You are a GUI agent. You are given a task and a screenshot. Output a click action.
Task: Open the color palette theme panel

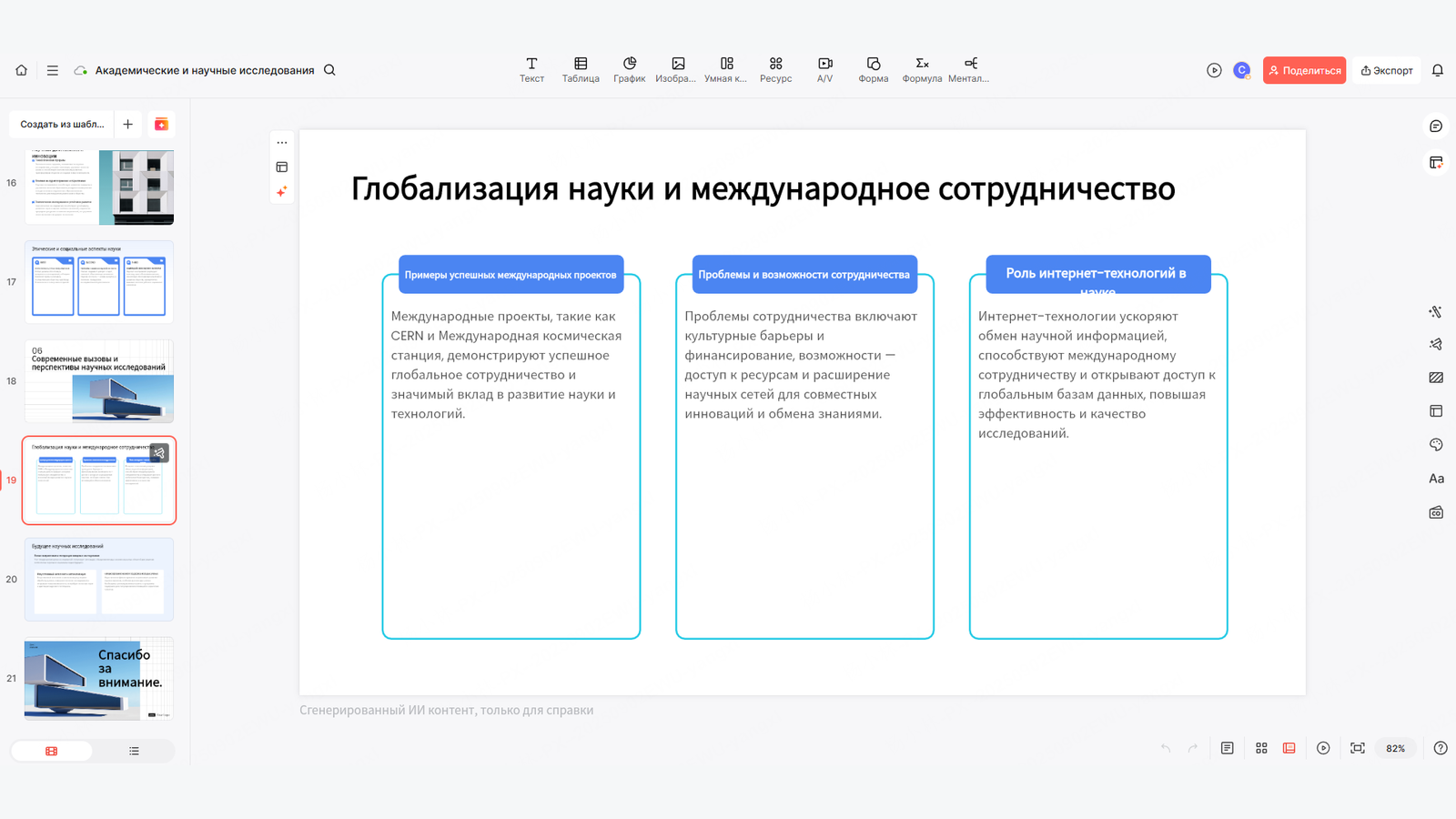pyautogui.click(x=1436, y=445)
